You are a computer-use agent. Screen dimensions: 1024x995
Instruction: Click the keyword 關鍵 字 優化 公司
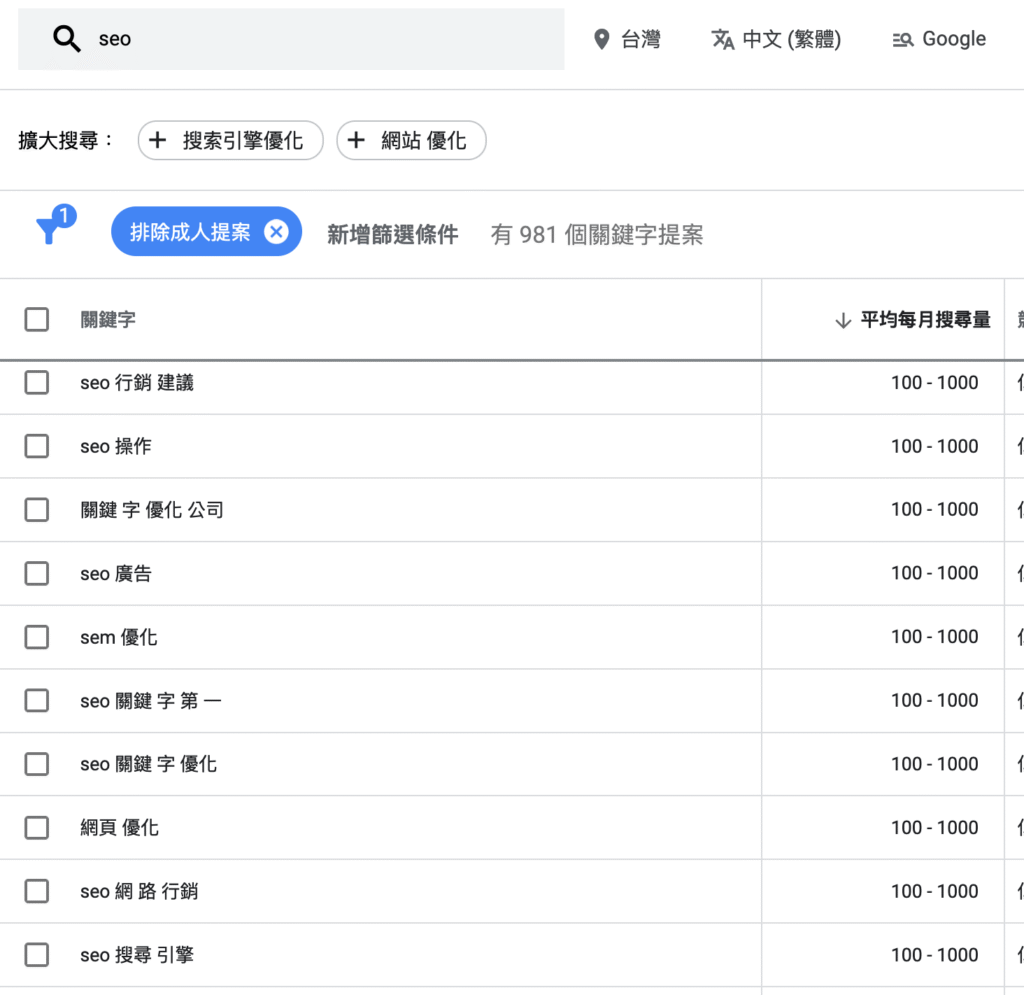point(152,509)
